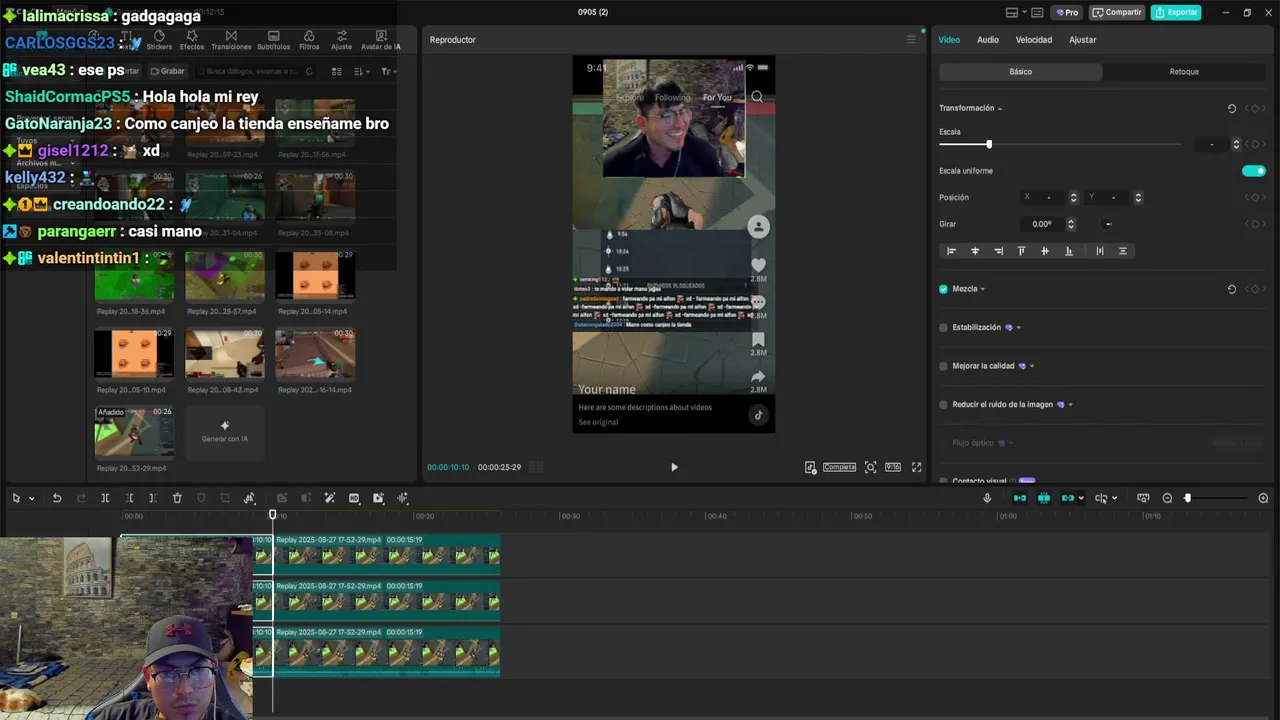Step the Escala value stepper
This screenshot has width=1280, height=720.
coord(1236,145)
